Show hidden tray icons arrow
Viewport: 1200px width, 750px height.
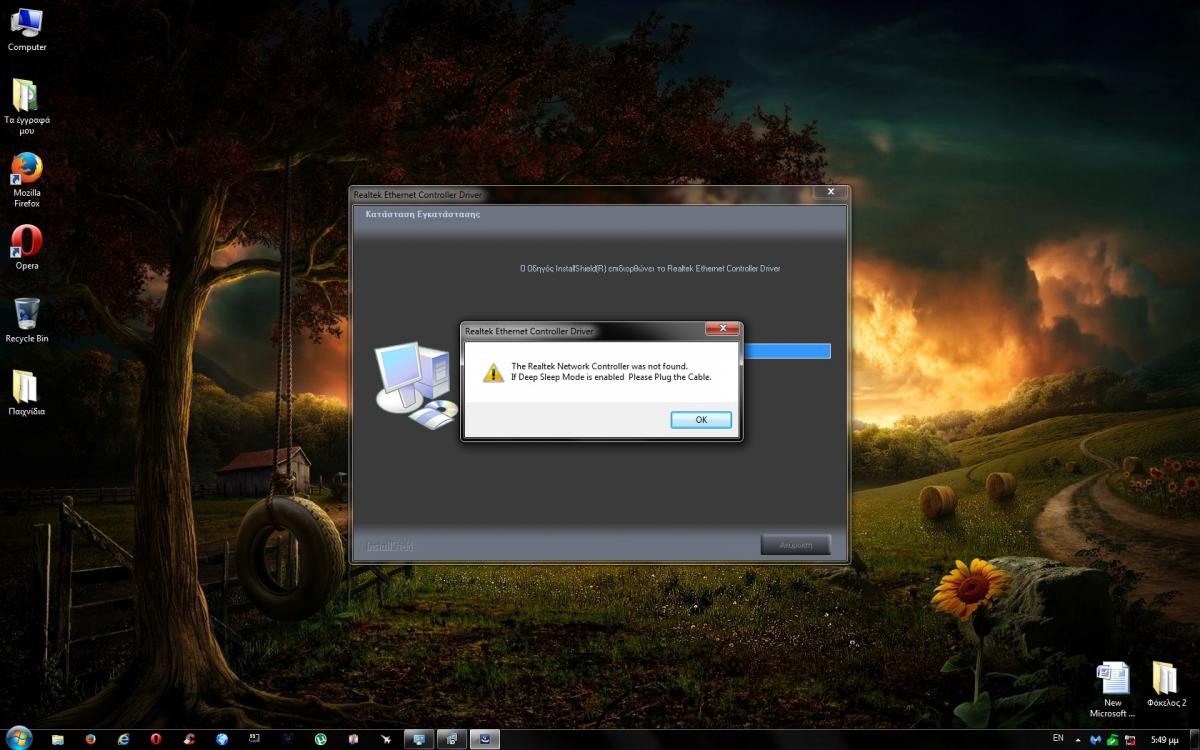point(1078,740)
